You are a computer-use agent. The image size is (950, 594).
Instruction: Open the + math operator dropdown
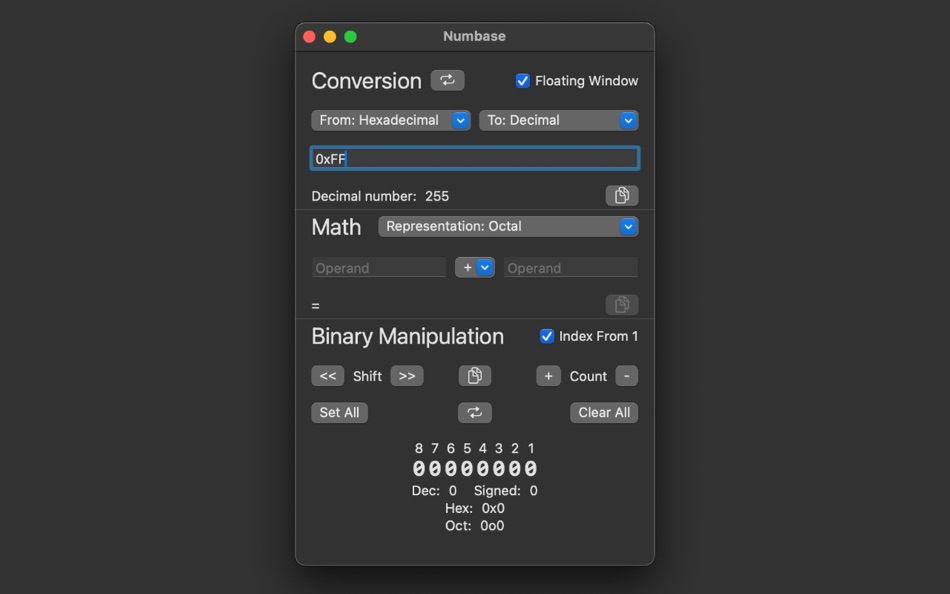tap(474, 267)
